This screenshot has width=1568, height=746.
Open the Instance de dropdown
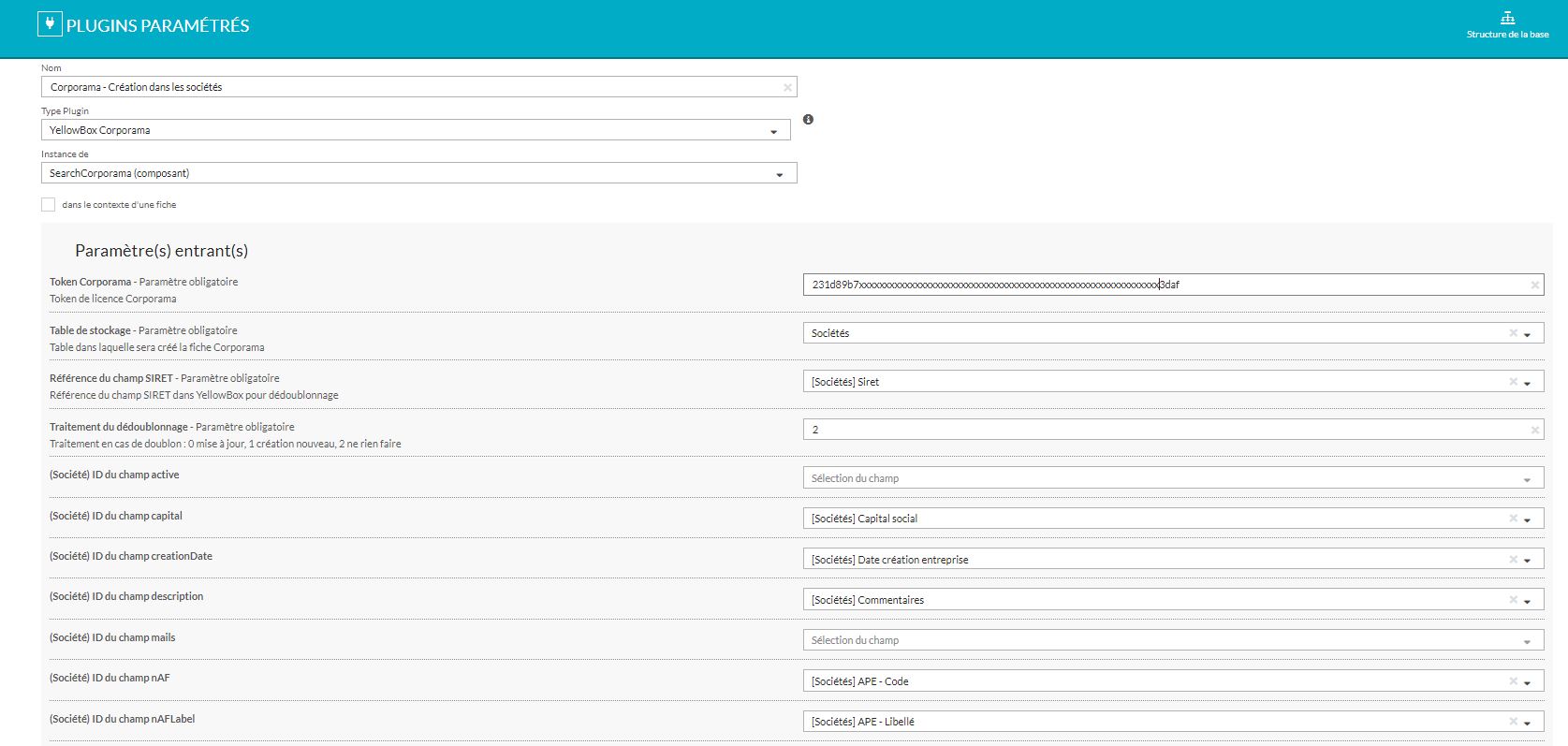(x=779, y=174)
